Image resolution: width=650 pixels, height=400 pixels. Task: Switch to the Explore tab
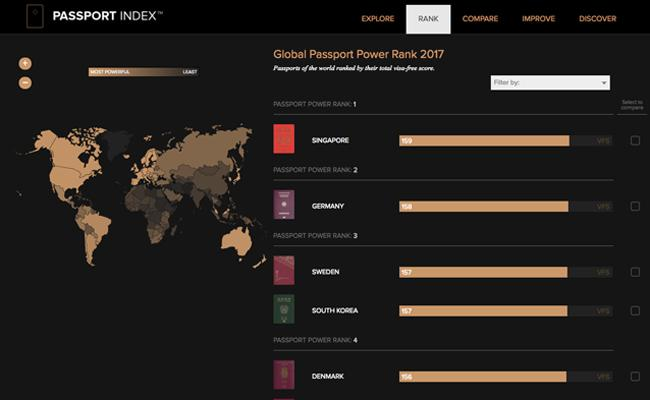(x=377, y=18)
